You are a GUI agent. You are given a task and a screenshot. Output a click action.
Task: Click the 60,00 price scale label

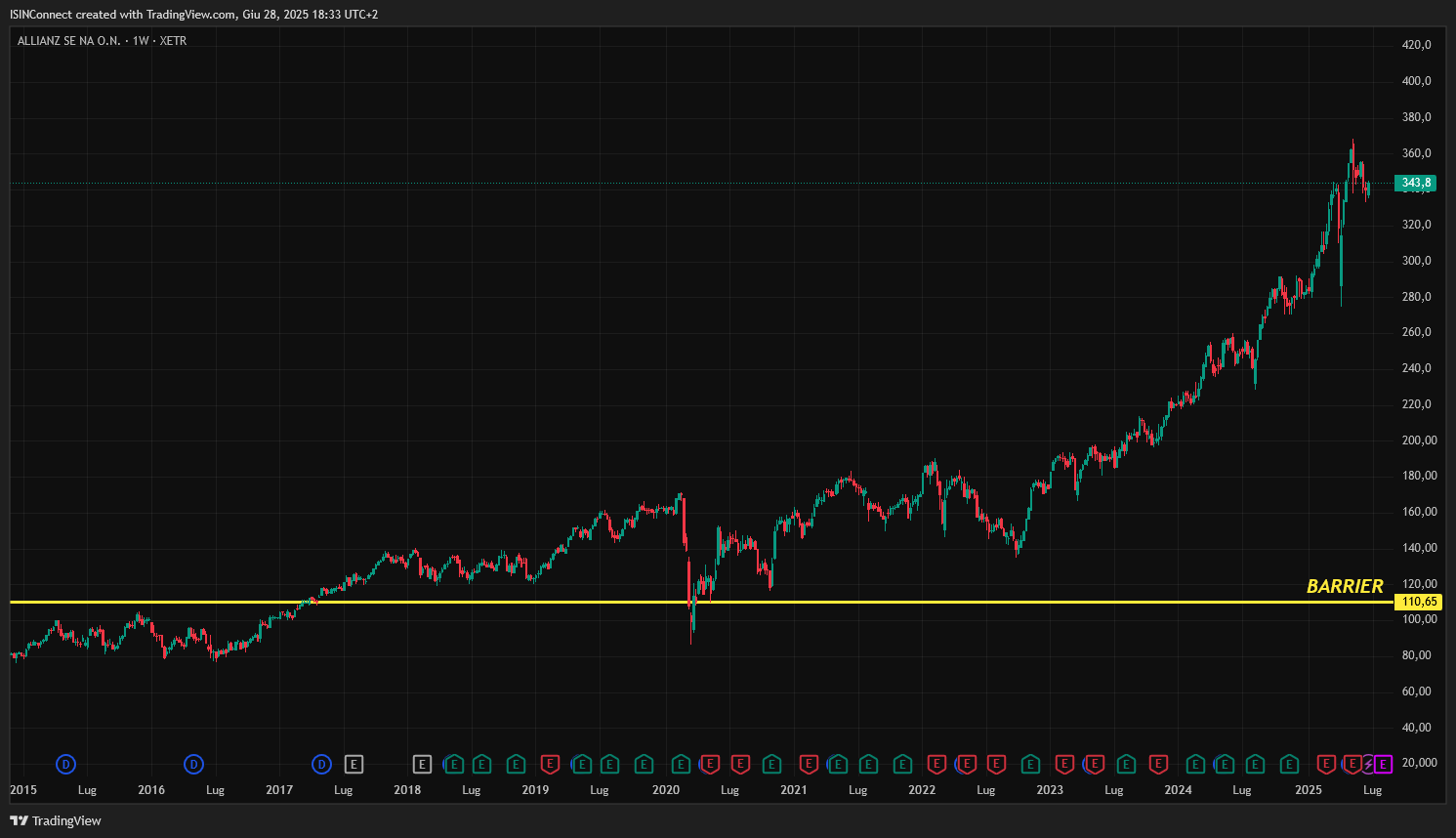click(1417, 691)
